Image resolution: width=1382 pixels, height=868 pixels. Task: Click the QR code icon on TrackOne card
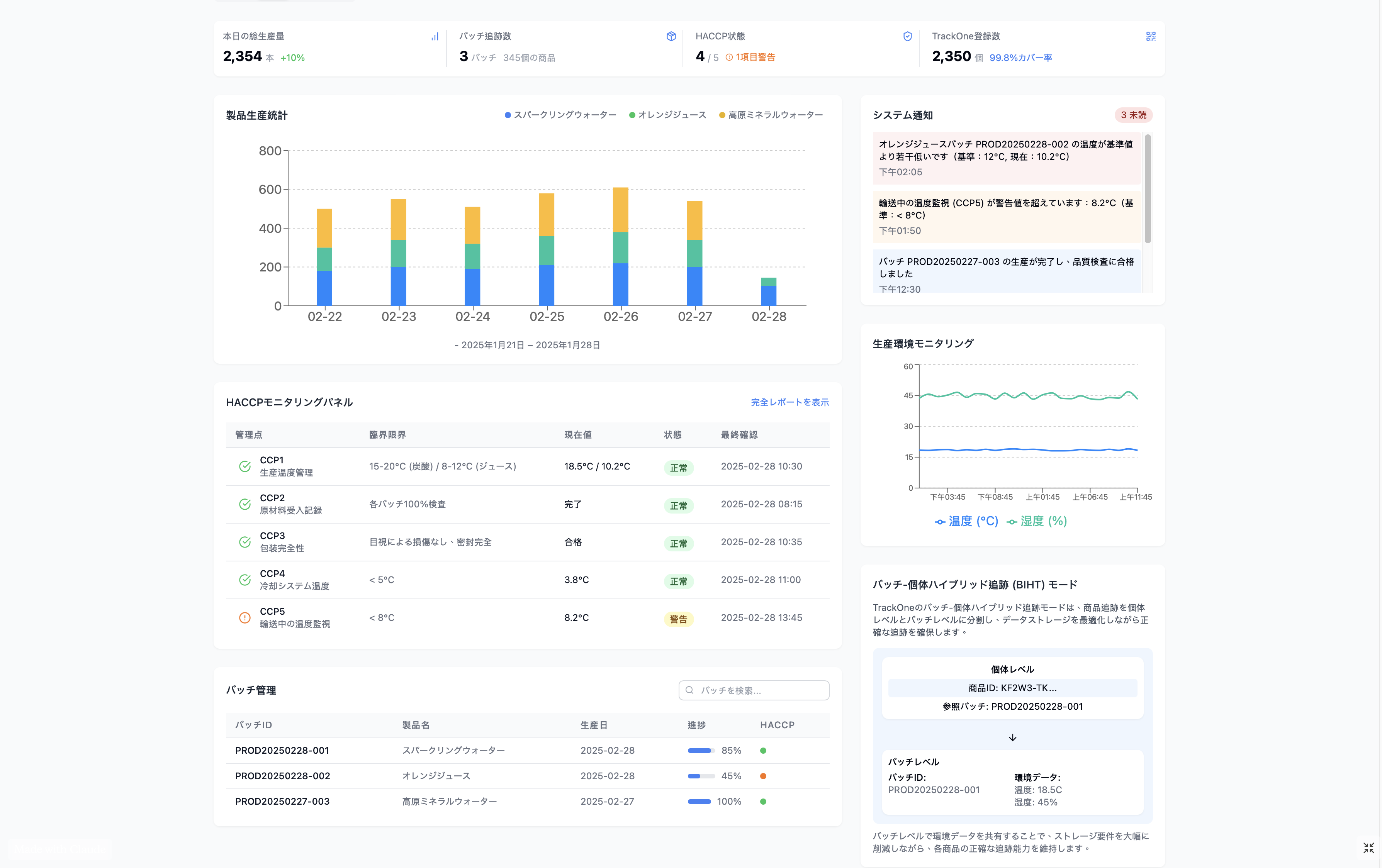[1151, 36]
